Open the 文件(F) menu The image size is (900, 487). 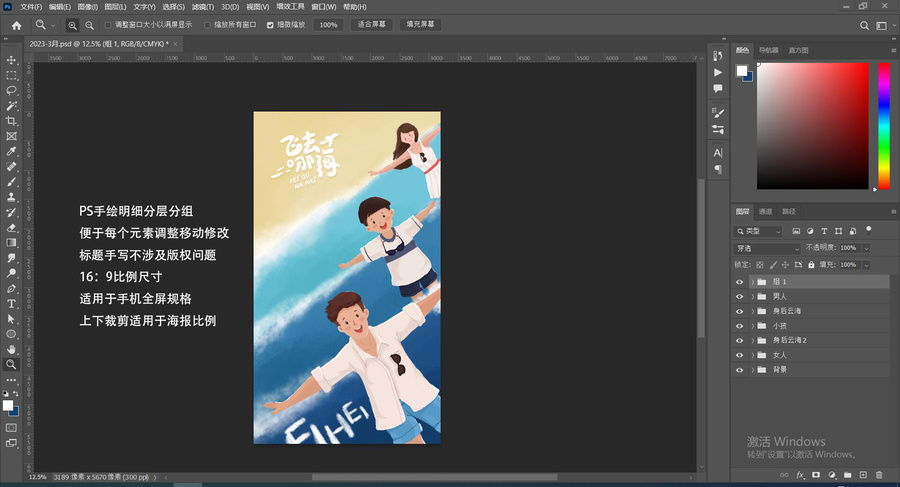(31, 7)
